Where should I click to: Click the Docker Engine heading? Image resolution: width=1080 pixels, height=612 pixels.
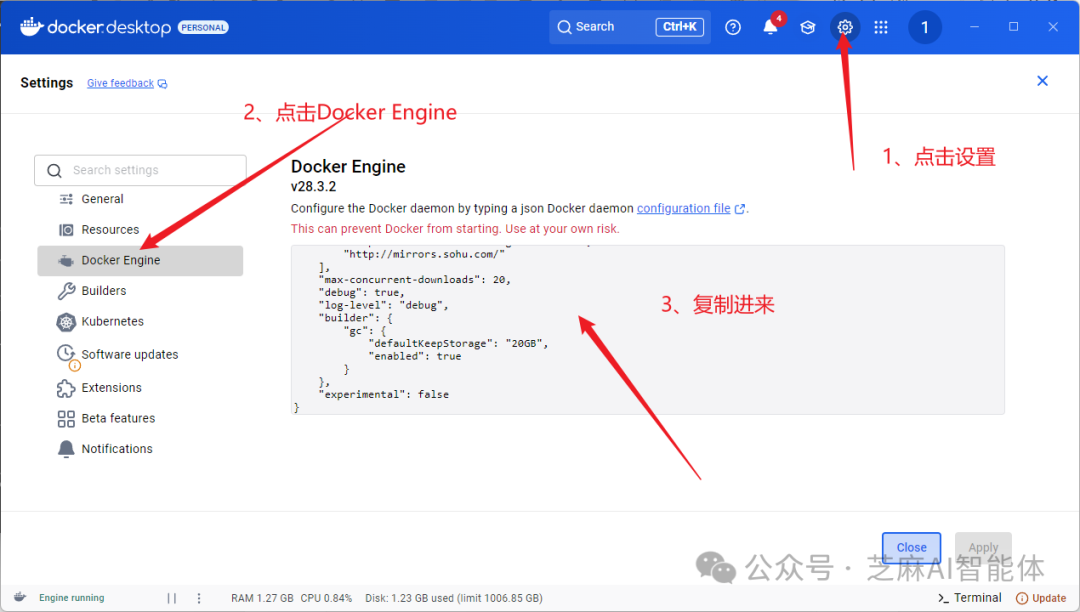pyautogui.click(x=348, y=167)
